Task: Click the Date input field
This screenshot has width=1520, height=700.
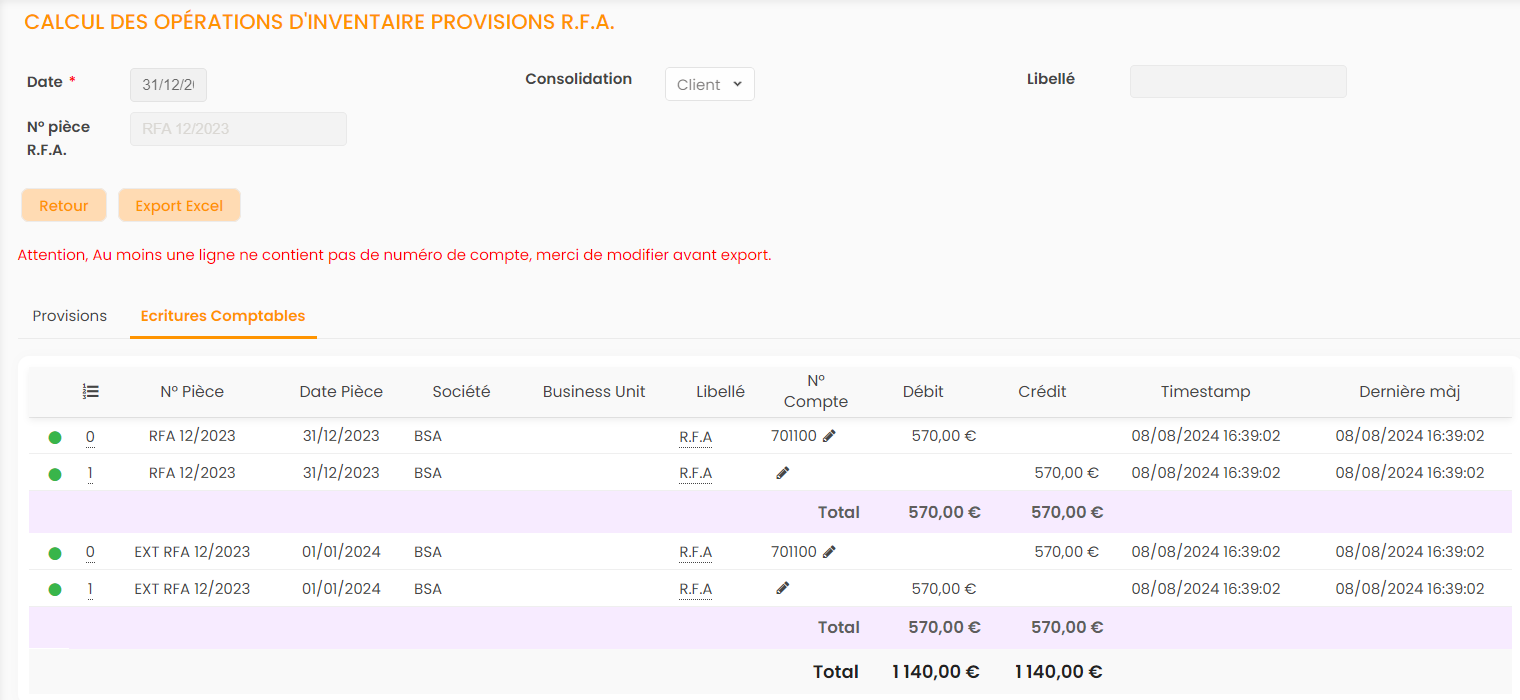Action: [x=168, y=85]
